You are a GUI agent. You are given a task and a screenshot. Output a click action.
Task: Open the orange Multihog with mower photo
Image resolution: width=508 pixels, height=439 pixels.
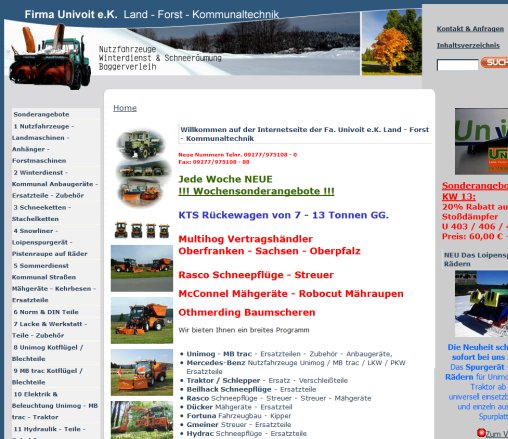[142, 320]
